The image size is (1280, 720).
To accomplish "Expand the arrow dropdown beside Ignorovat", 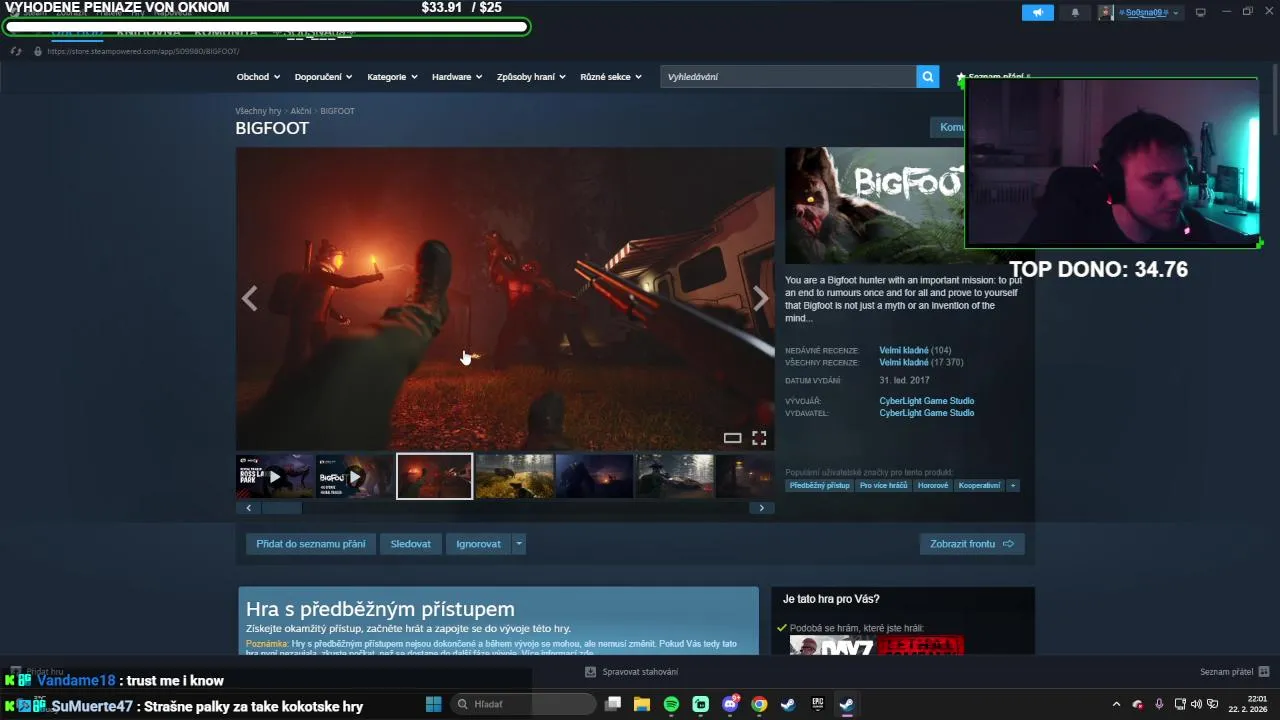I will (x=519, y=544).
